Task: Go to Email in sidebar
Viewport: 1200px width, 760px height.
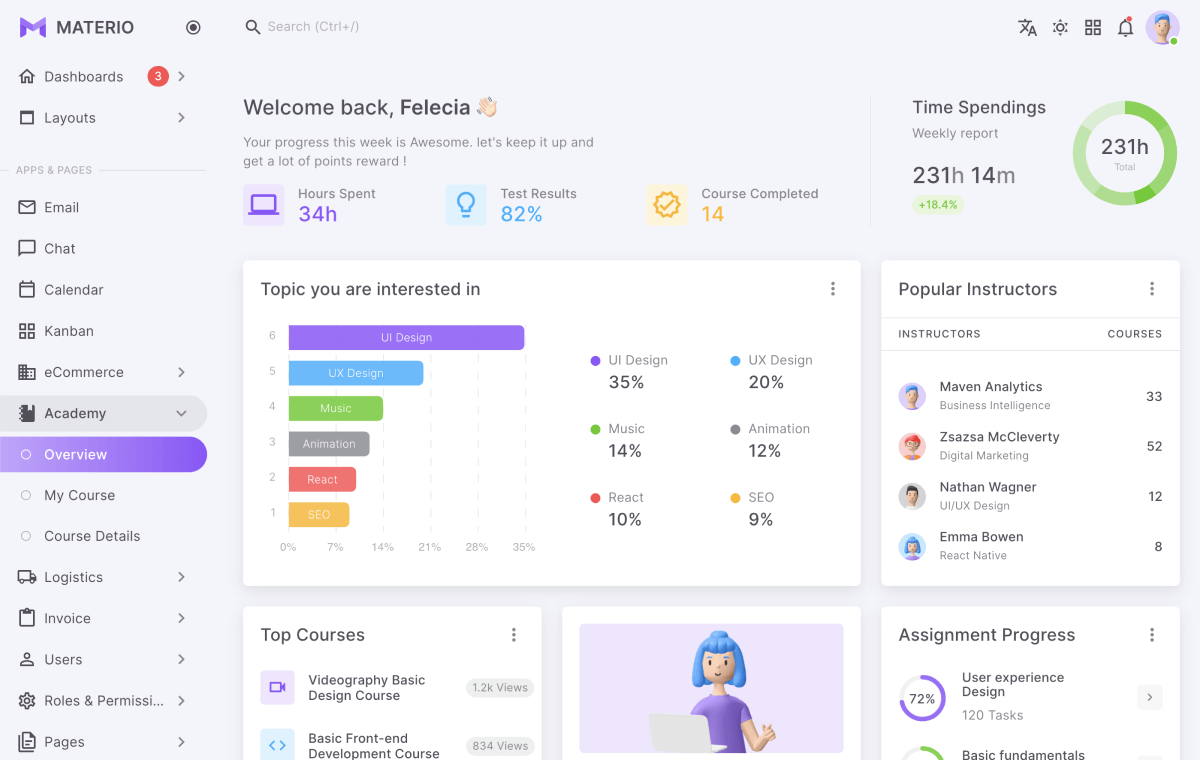Action: [103, 208]
